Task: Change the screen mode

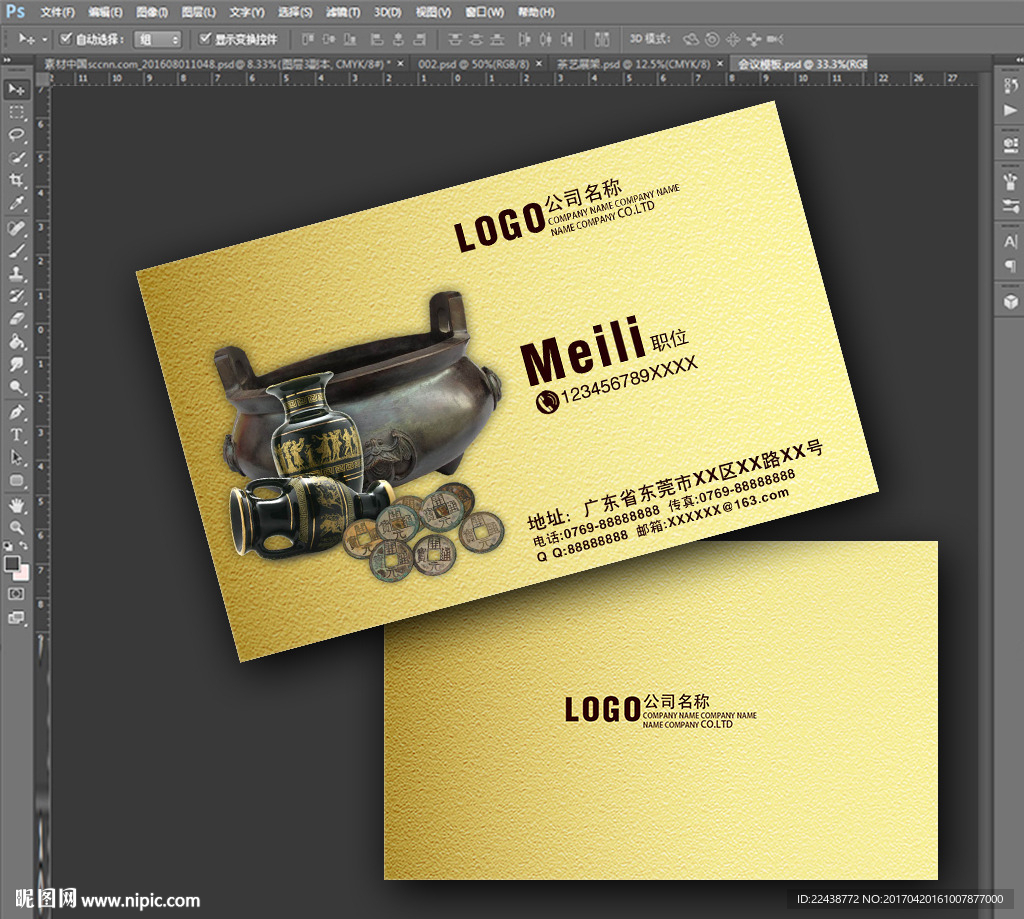Action: click(16, 618)
